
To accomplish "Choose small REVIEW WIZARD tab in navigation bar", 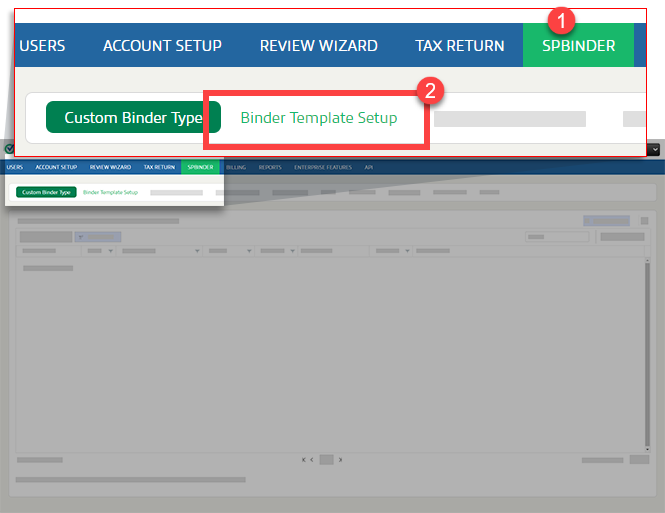I will (110, 167).
